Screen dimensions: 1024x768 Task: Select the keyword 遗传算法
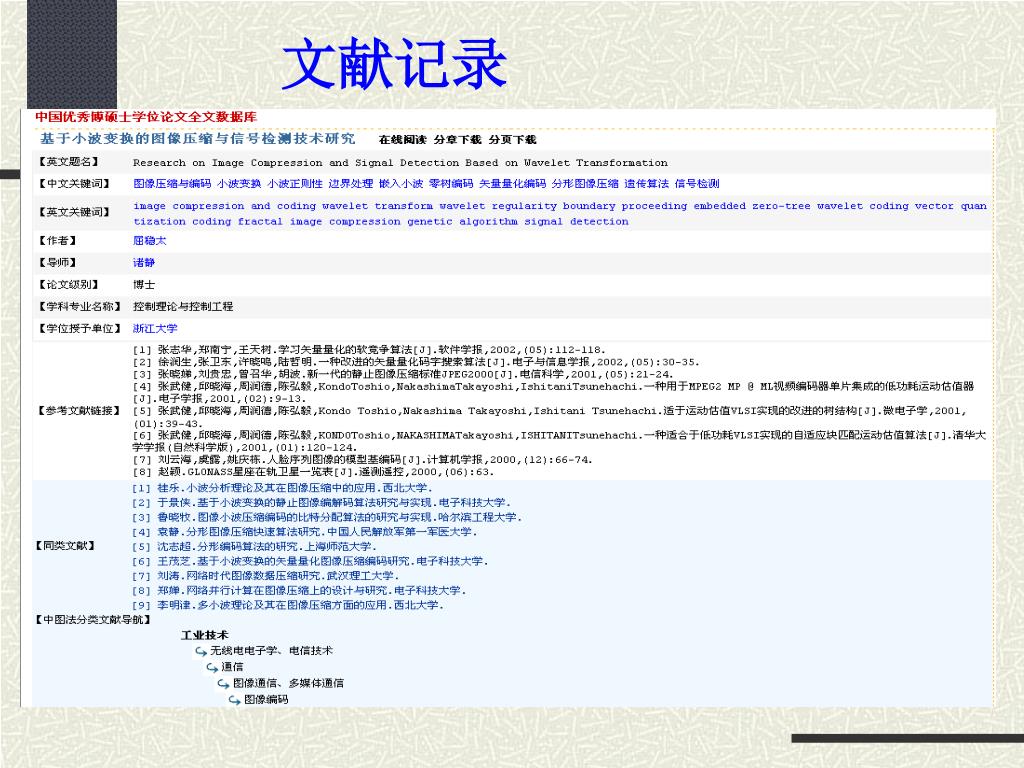click(x=647, y=184)
